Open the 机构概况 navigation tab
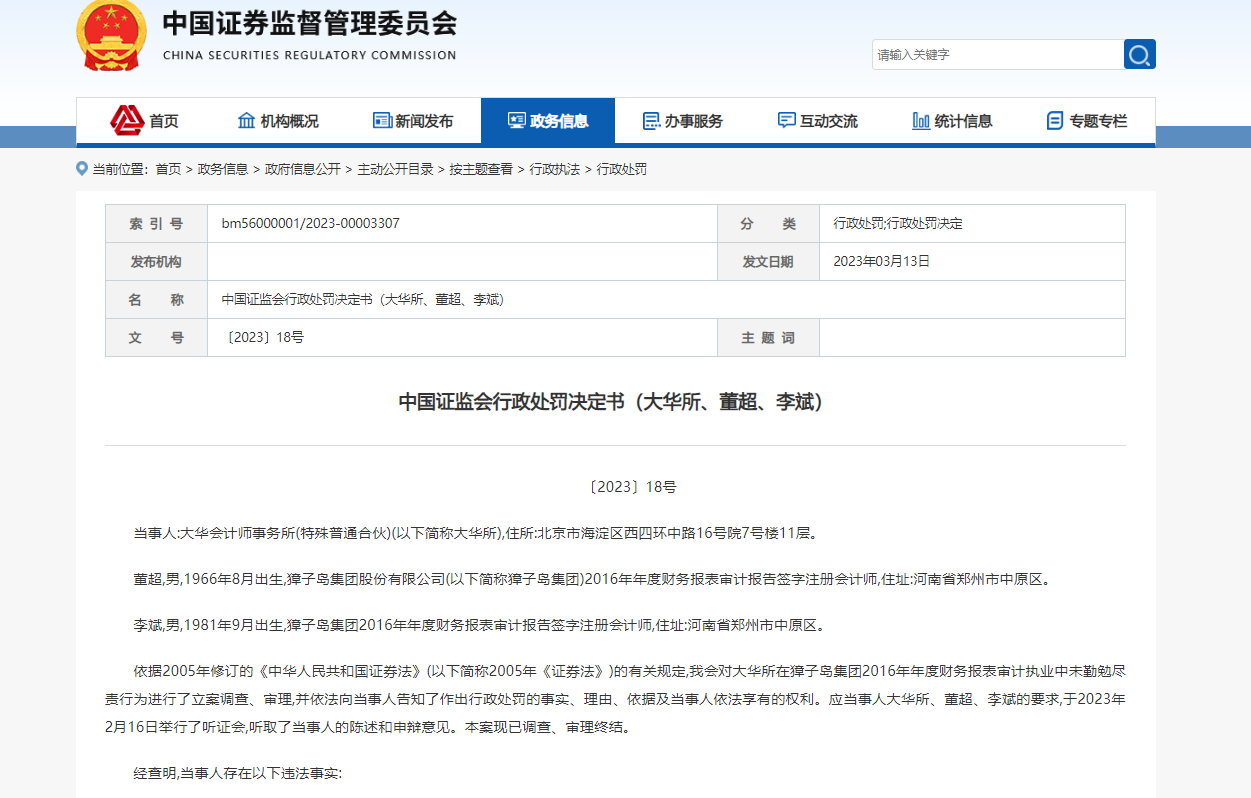Image resolution: width=1251 pixels, height=798 pixels. 278,121
